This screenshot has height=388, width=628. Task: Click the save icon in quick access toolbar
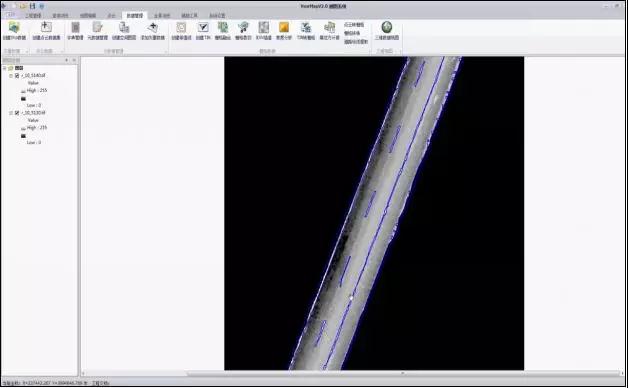[x=32, y=6]
